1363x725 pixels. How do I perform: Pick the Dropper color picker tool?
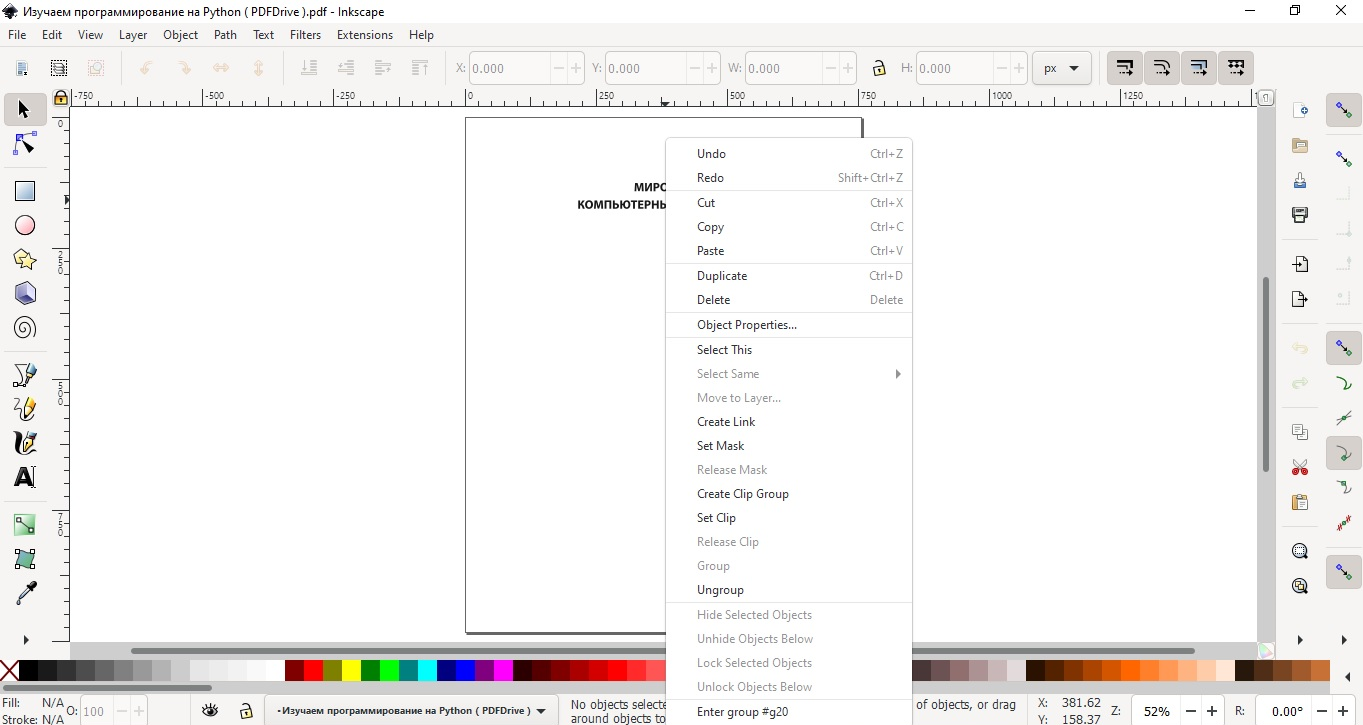click(25, 593)
